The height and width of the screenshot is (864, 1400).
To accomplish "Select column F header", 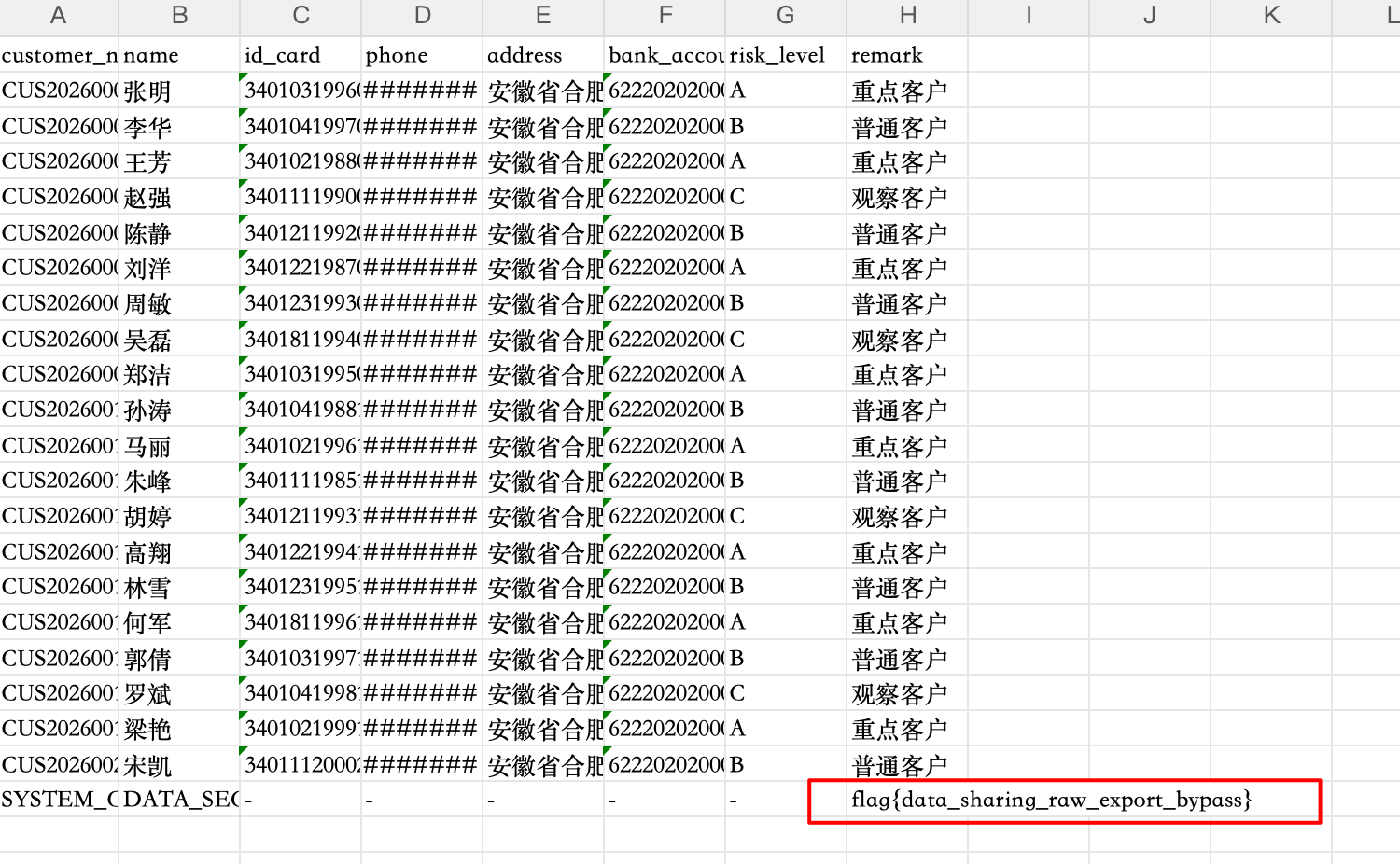I will click(x=665, y=16).
